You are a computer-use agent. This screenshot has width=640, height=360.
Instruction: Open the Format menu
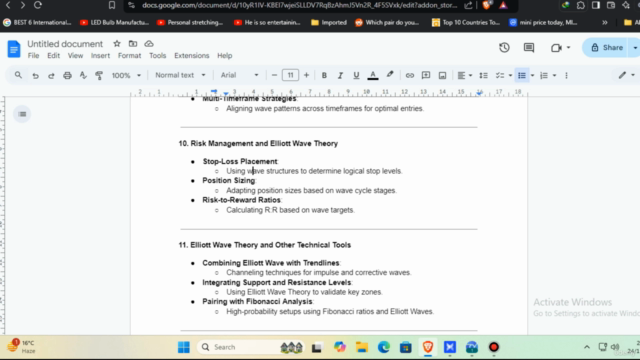[x=129, y=56]
